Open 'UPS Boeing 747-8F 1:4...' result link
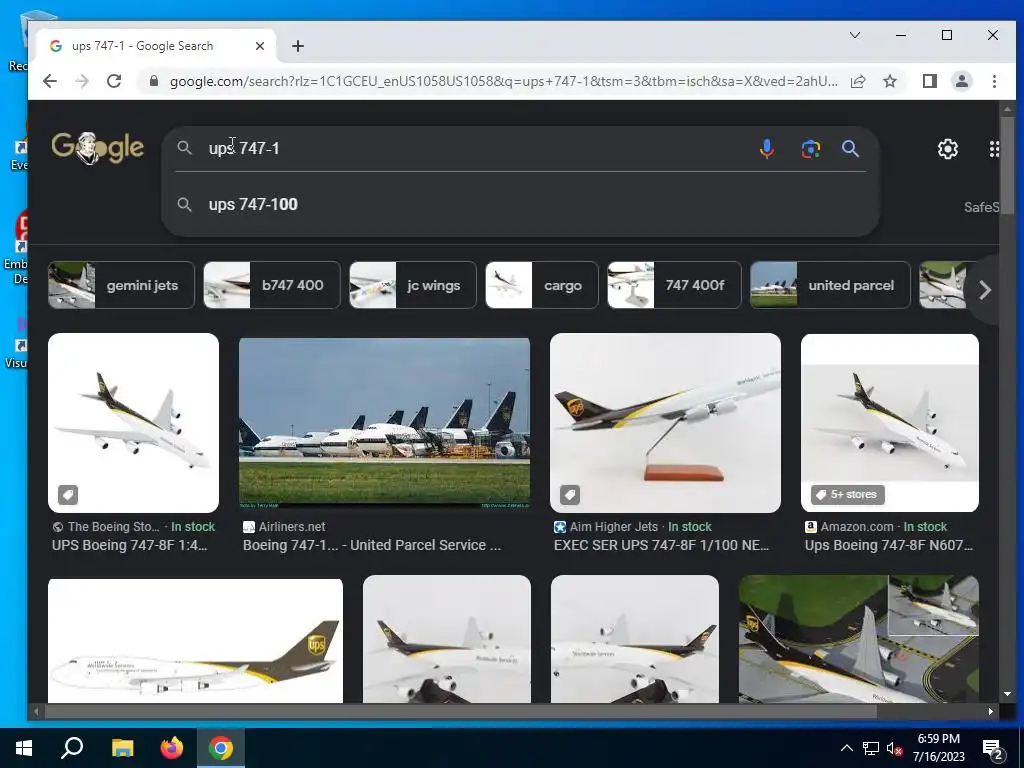 pos(129,545)
